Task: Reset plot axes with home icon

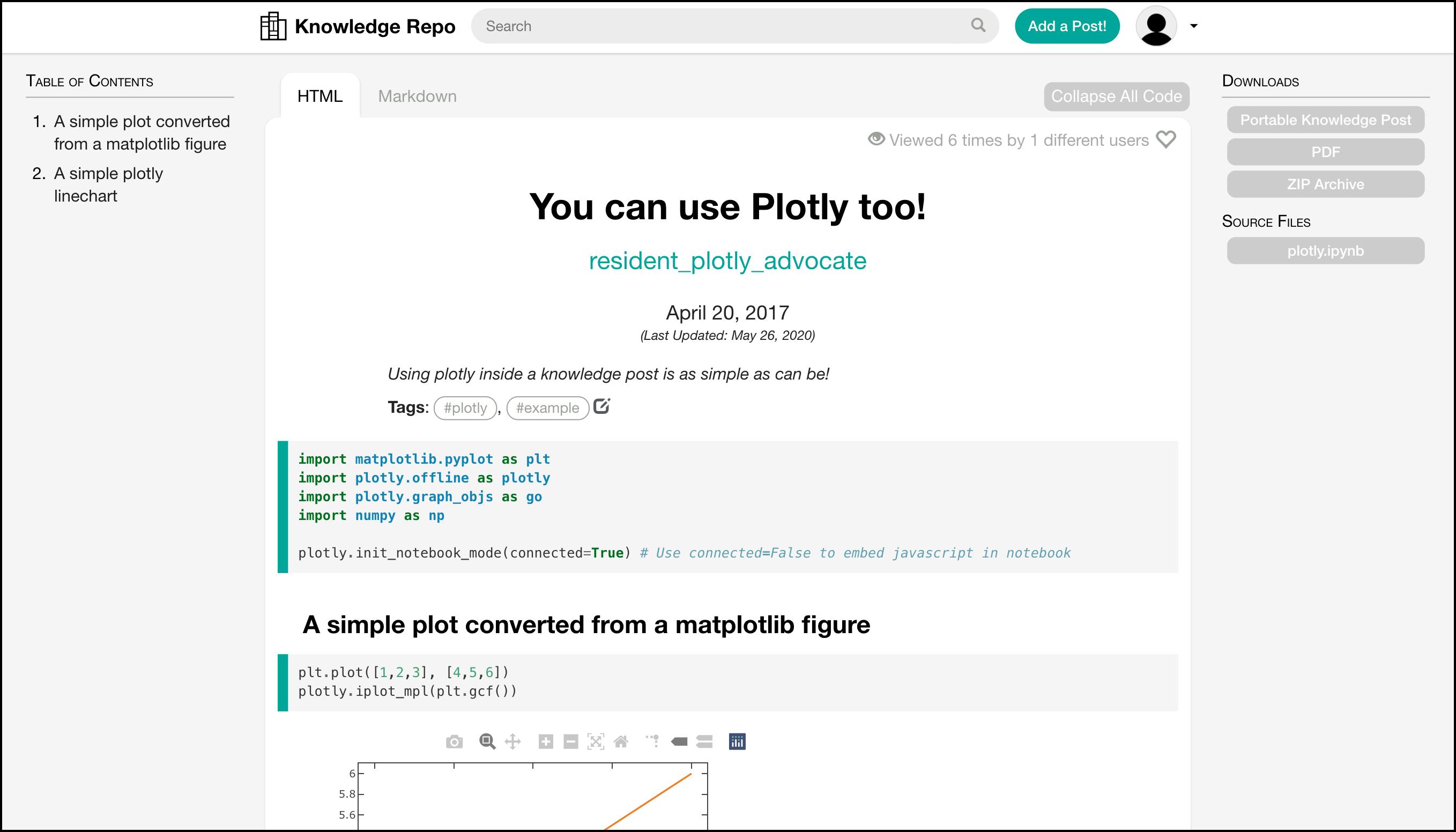Action: click(621, 742)
